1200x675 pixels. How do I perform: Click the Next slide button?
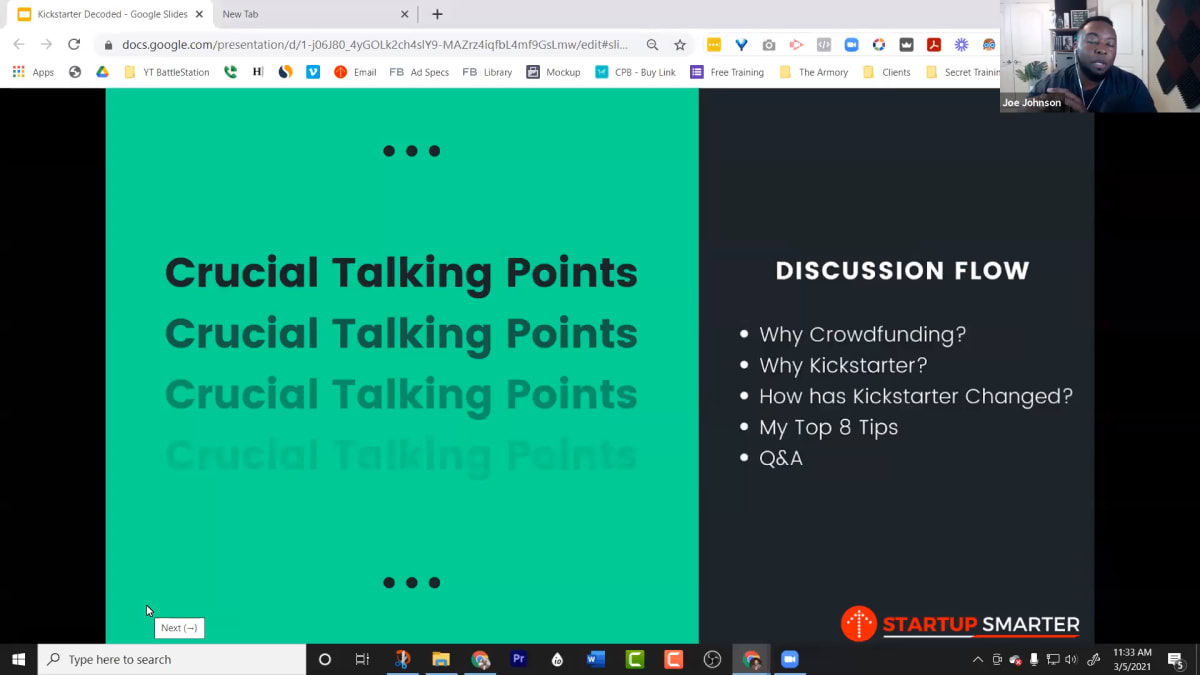179,628
